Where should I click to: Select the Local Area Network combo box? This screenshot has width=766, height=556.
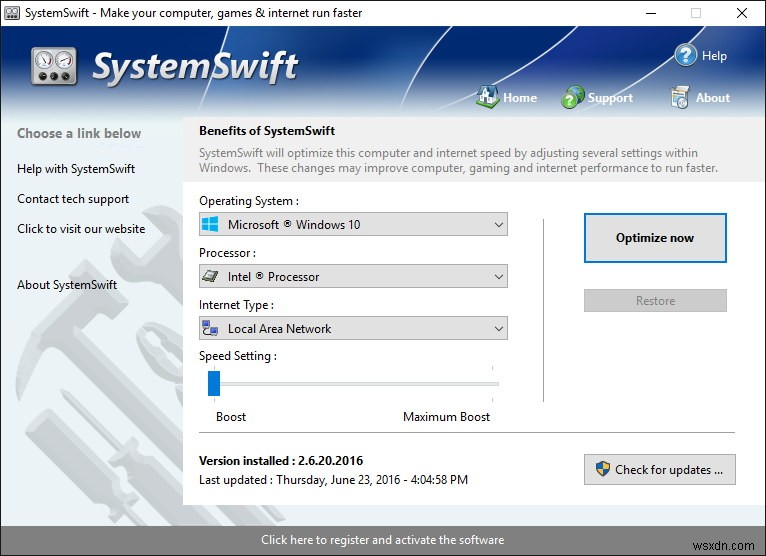[x=353, y=328]
